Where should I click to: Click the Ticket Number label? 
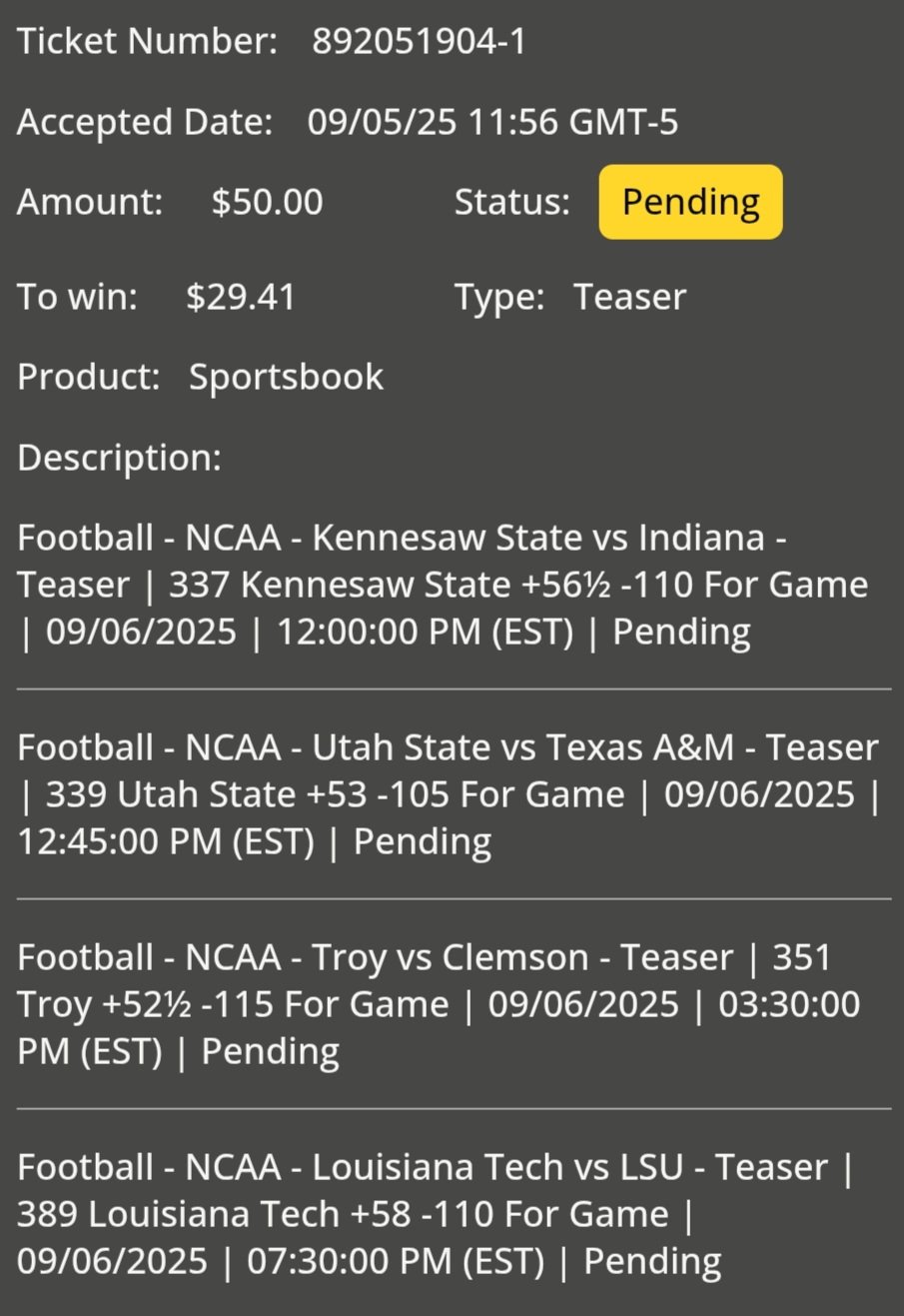tap(147, 42)
